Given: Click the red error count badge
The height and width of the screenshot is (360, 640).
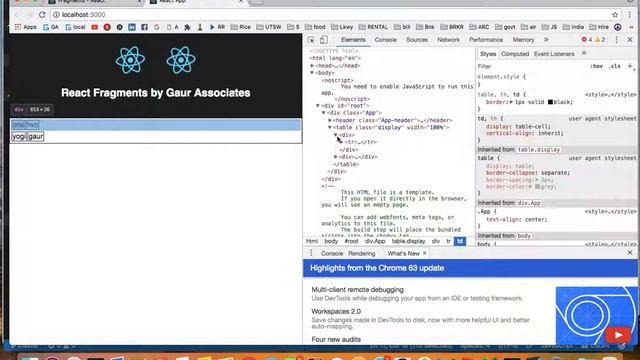Looking at the screenshot, I should coord(587,40).
